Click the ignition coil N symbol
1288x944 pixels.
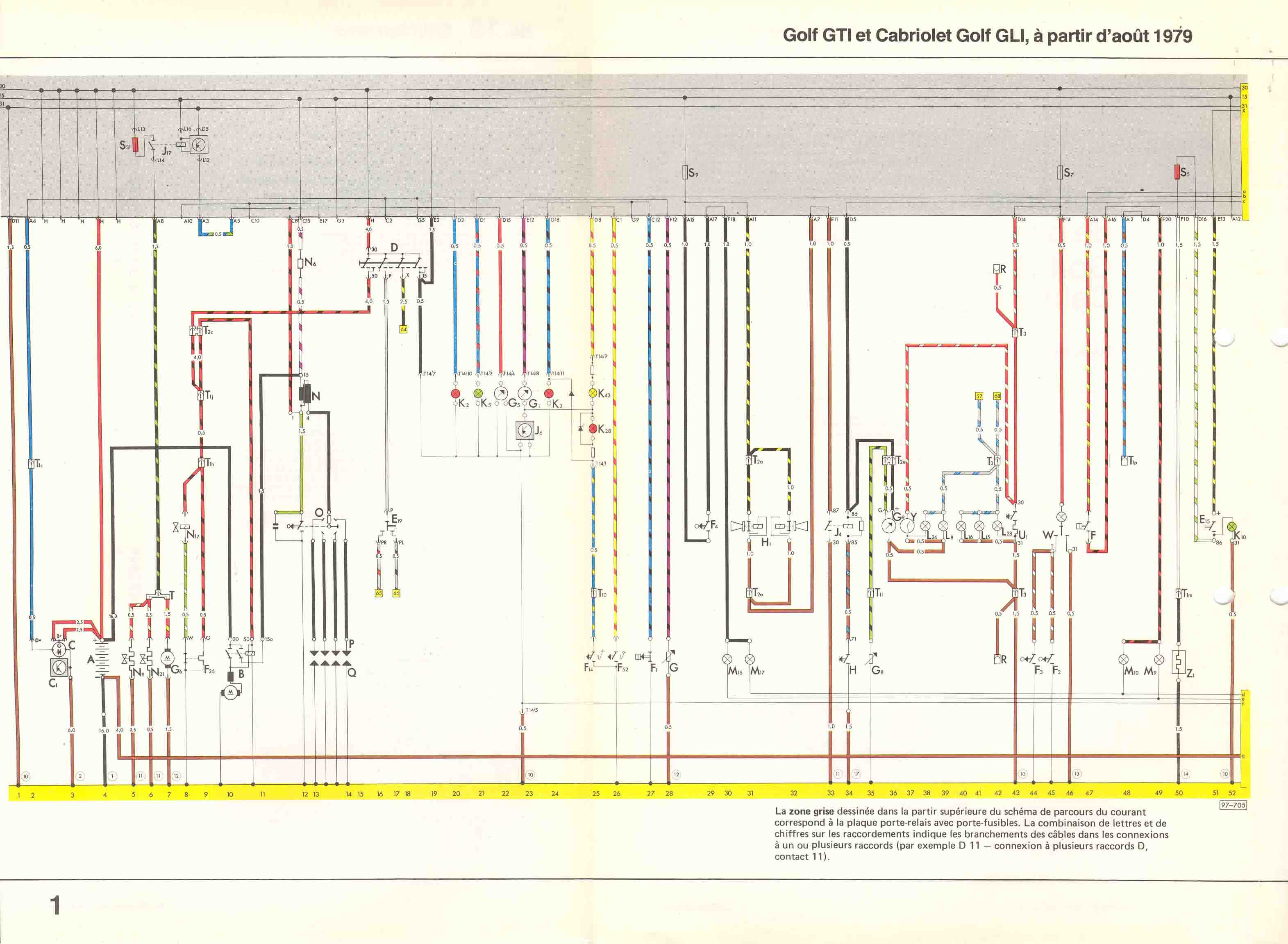click(x=305, y=394)
